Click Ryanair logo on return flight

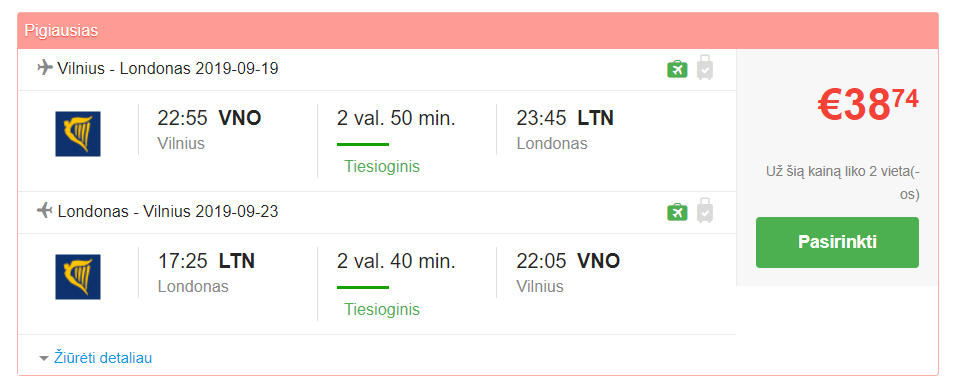[x=78, y=277]
